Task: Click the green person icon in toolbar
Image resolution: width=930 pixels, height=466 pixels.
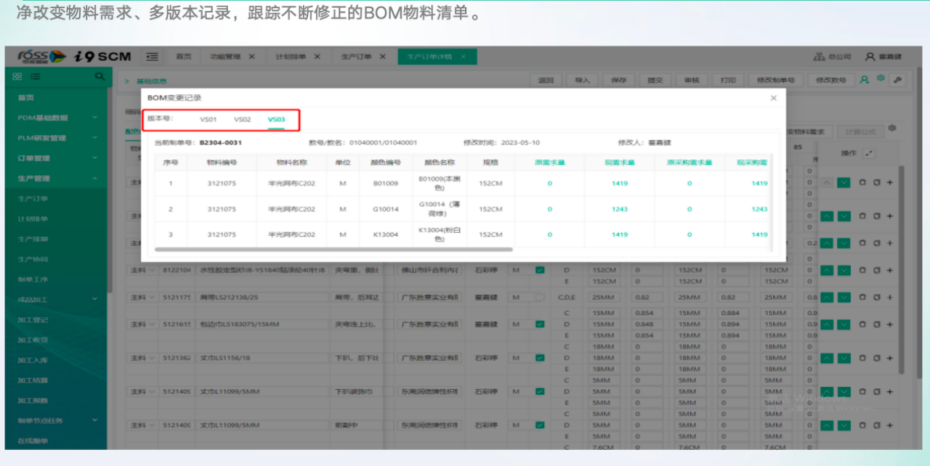Action: tap(864, 79)
